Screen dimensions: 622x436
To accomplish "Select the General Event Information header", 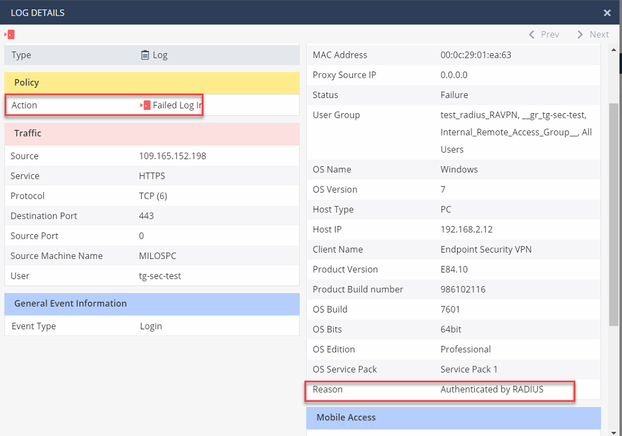I will coord(152,303).
